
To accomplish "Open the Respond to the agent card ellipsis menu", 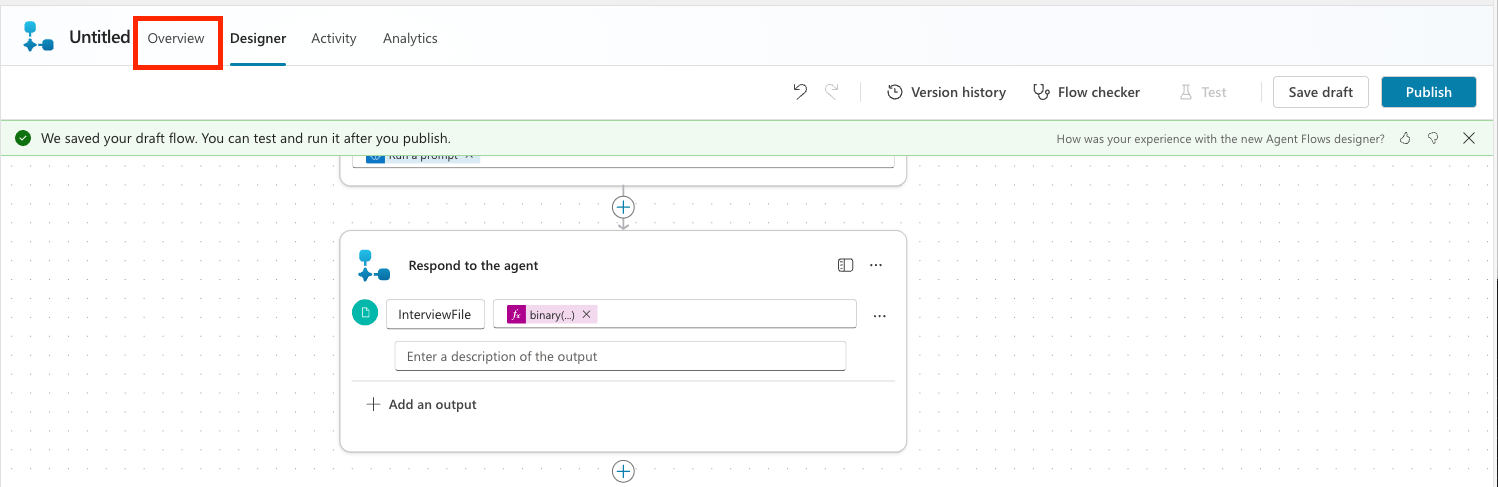I will tap(876, 265).
